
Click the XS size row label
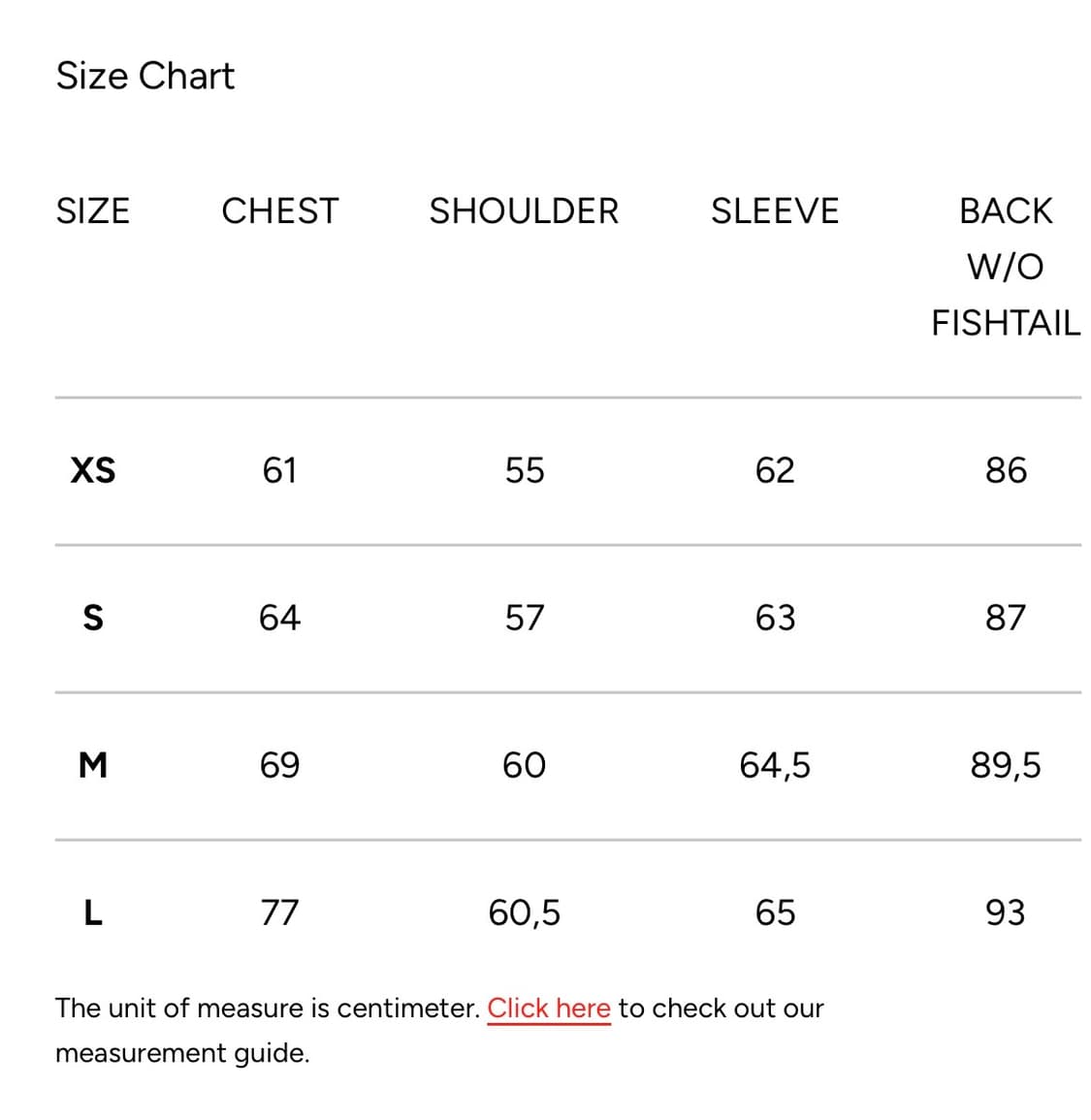click(x=93, y=470)
